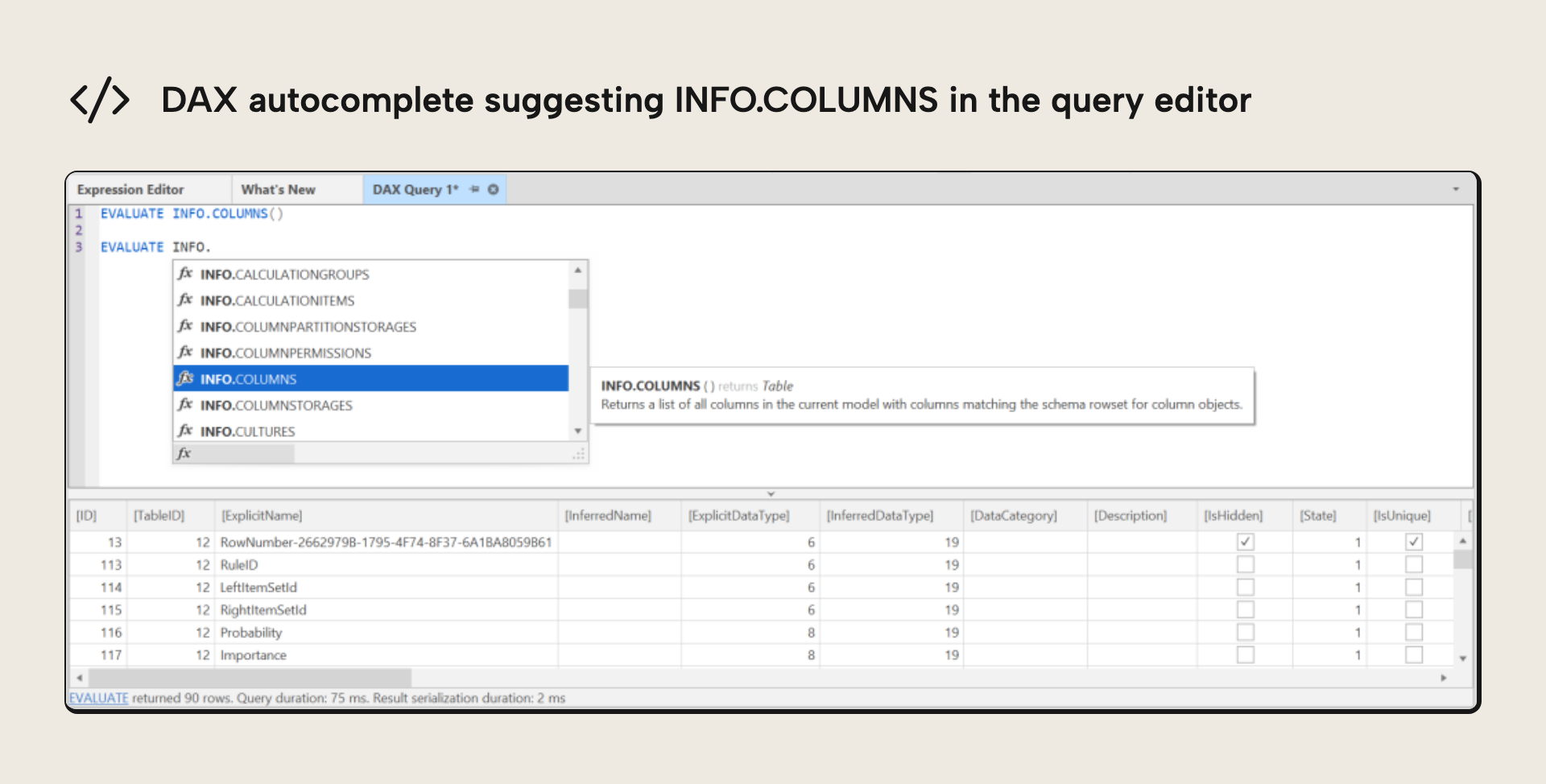The image size is (1546, 784).
Task: Select the RuleID cell
Action: (386, 564)
